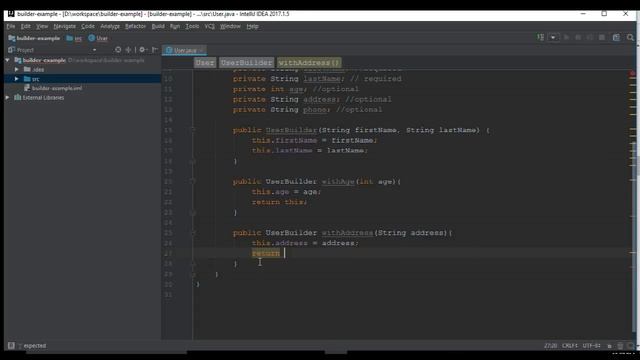Image resolution: width=640 pixels, height=360 pixels.
Task: Open the Help menu
Action: coord(252,26)
